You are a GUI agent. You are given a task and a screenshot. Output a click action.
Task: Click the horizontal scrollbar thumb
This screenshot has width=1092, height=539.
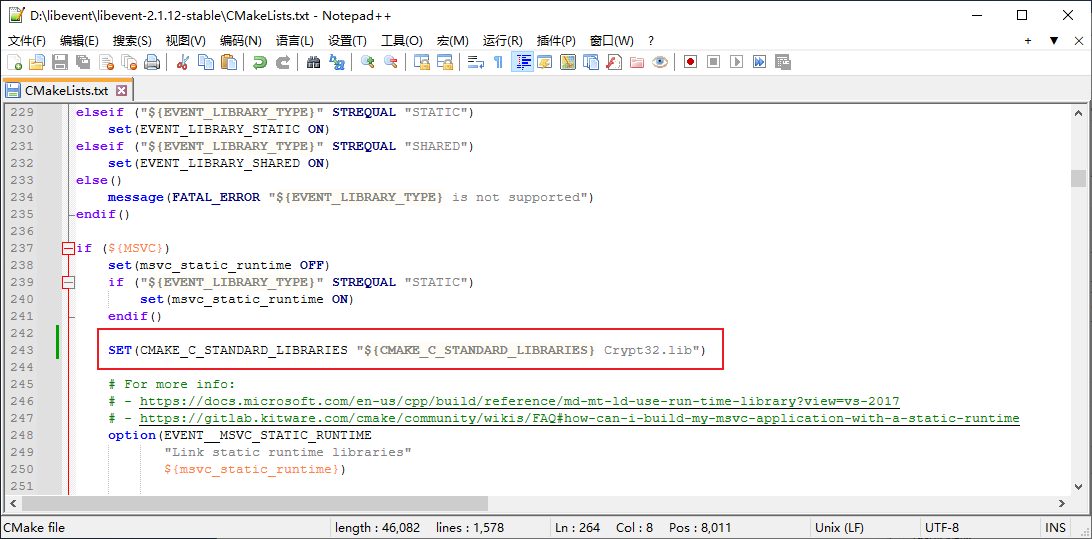coord(255,504)
